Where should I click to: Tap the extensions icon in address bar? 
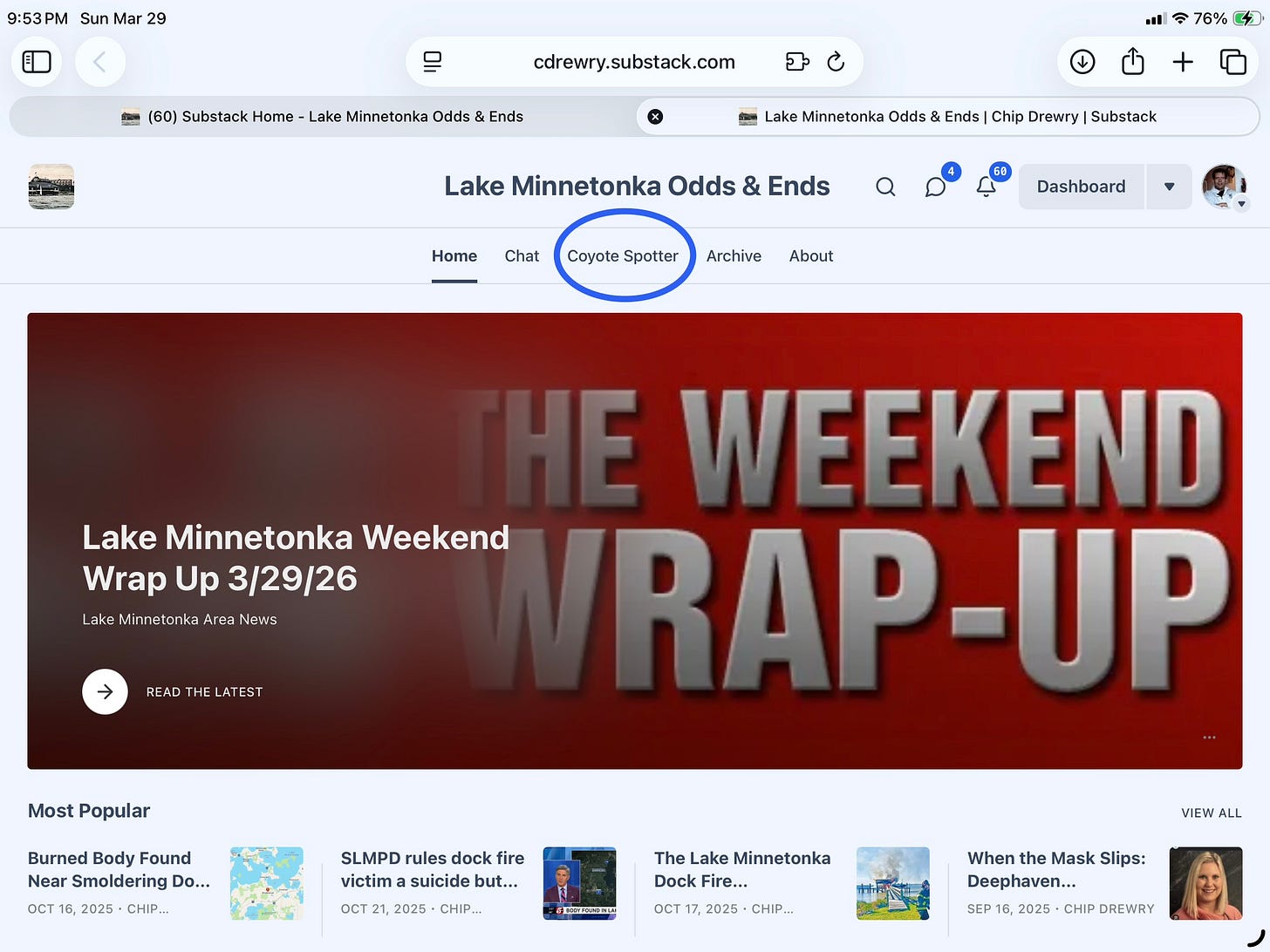point(797,62)
